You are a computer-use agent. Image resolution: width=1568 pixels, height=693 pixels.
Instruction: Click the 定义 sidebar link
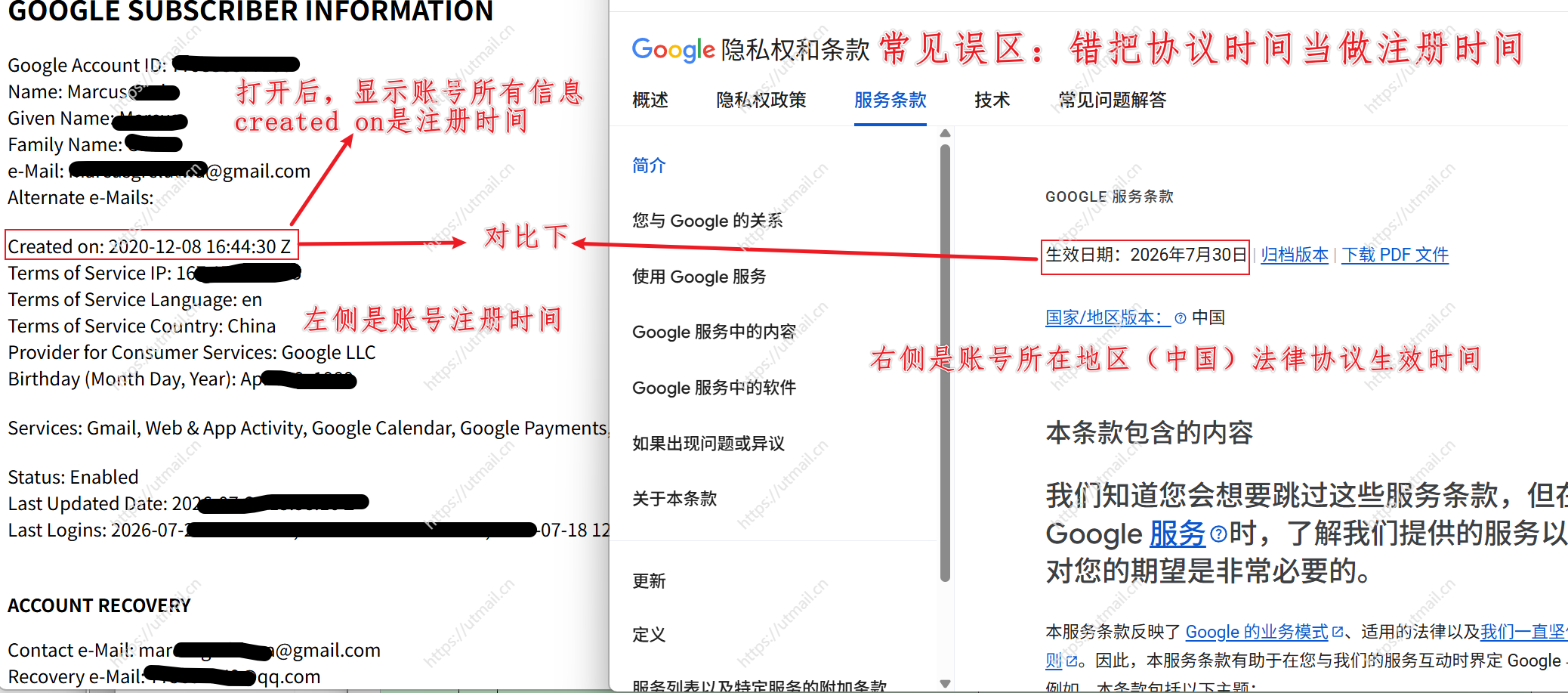click(x=649, y=635)
